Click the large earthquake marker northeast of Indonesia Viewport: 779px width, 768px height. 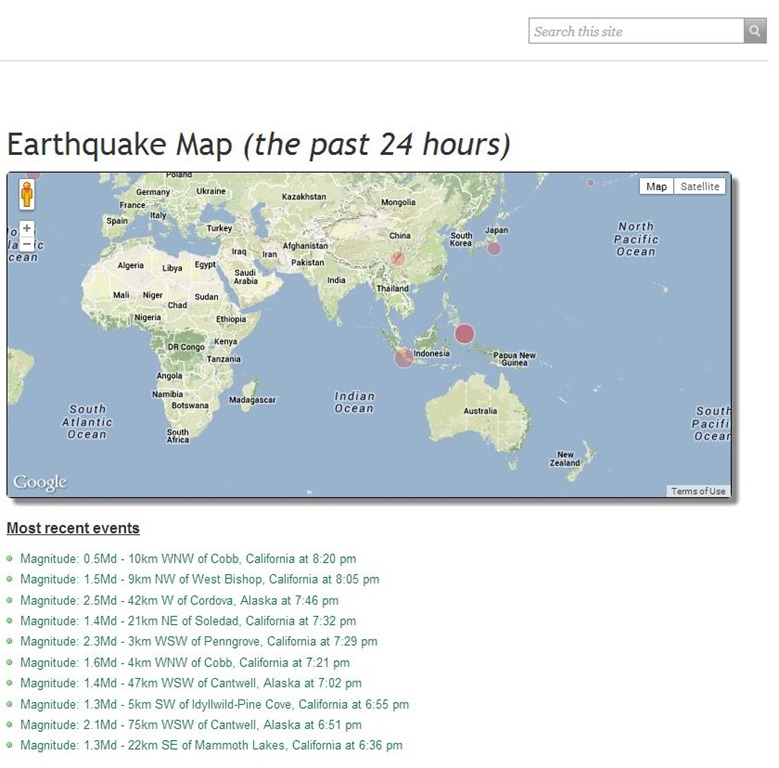464,334
